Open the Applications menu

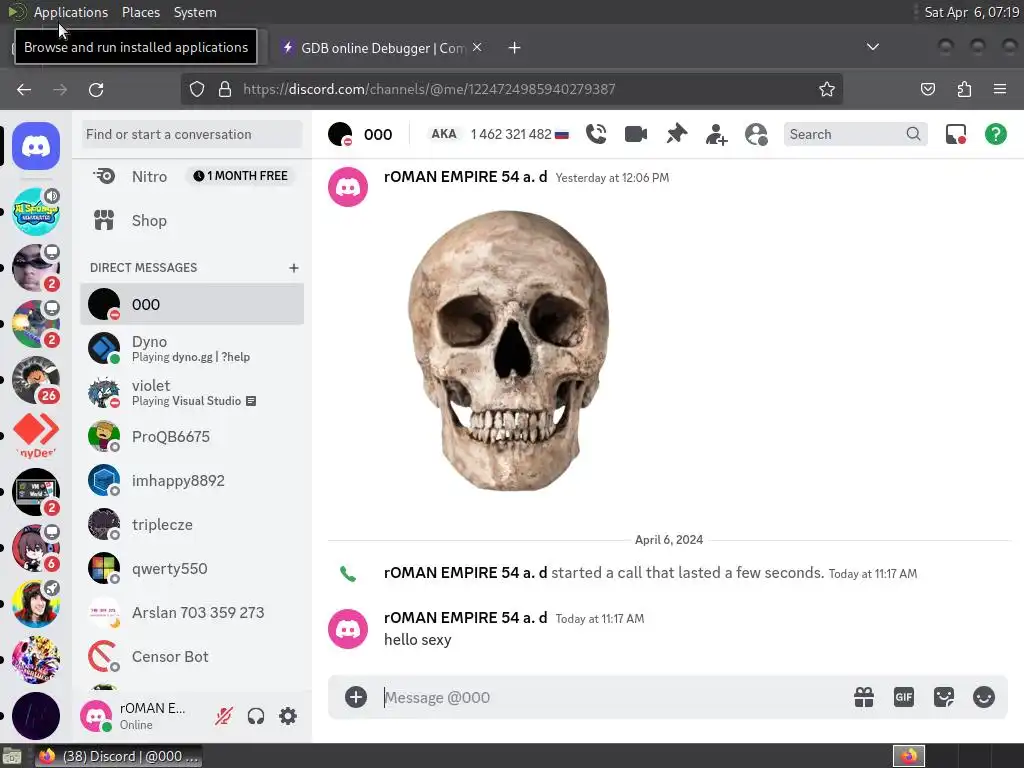[x=71, y=12]
